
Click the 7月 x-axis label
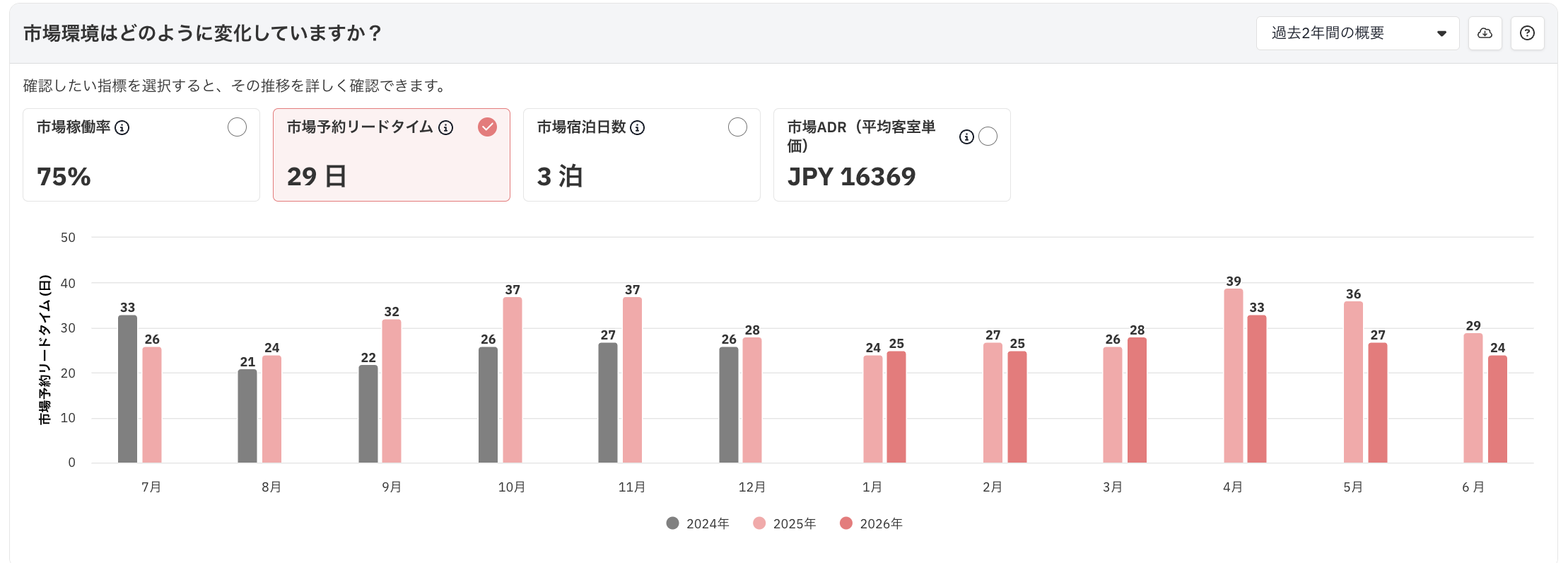click(151, 487)
